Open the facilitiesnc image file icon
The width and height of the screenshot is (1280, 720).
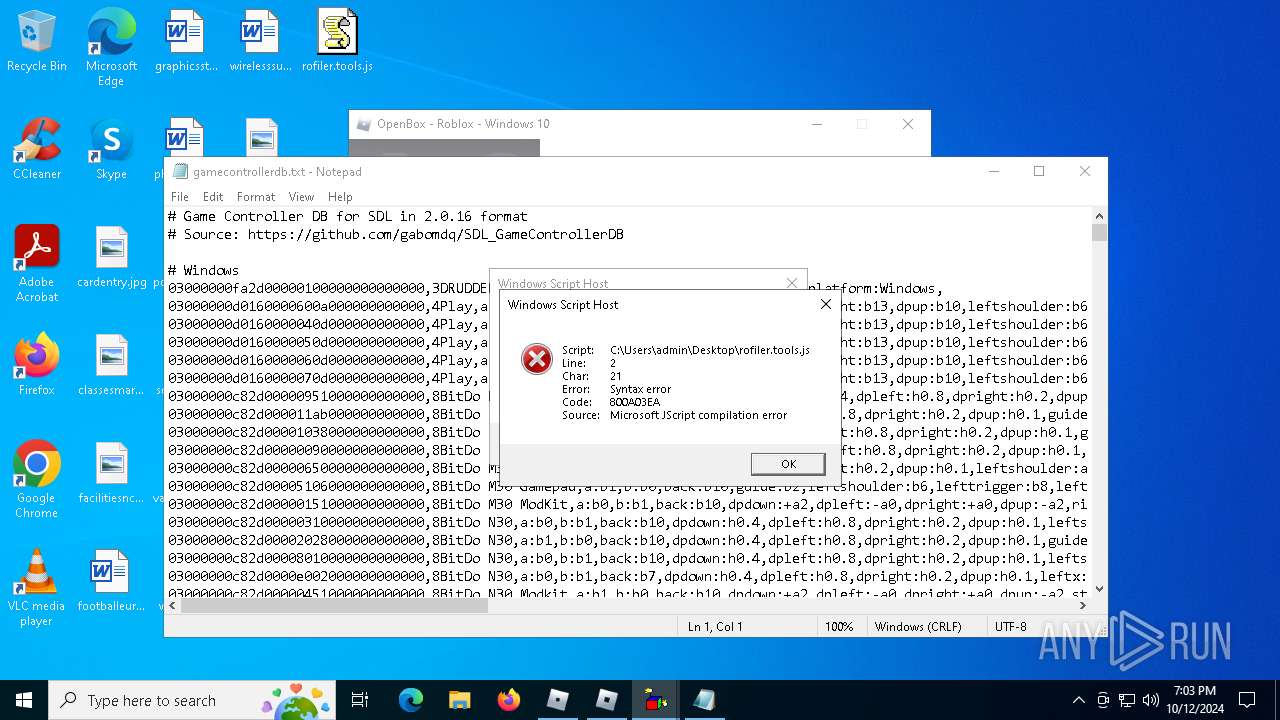111,473
